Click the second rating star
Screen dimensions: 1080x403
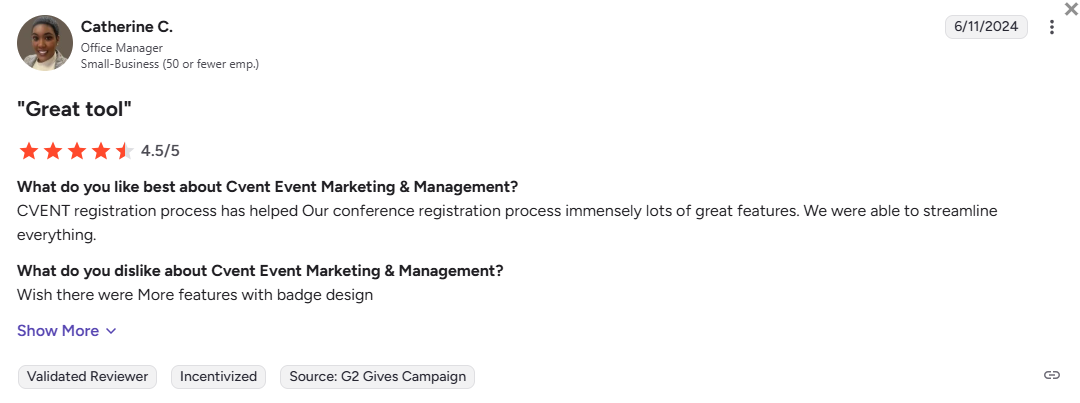pyautogui.click(x=53, y=151)
